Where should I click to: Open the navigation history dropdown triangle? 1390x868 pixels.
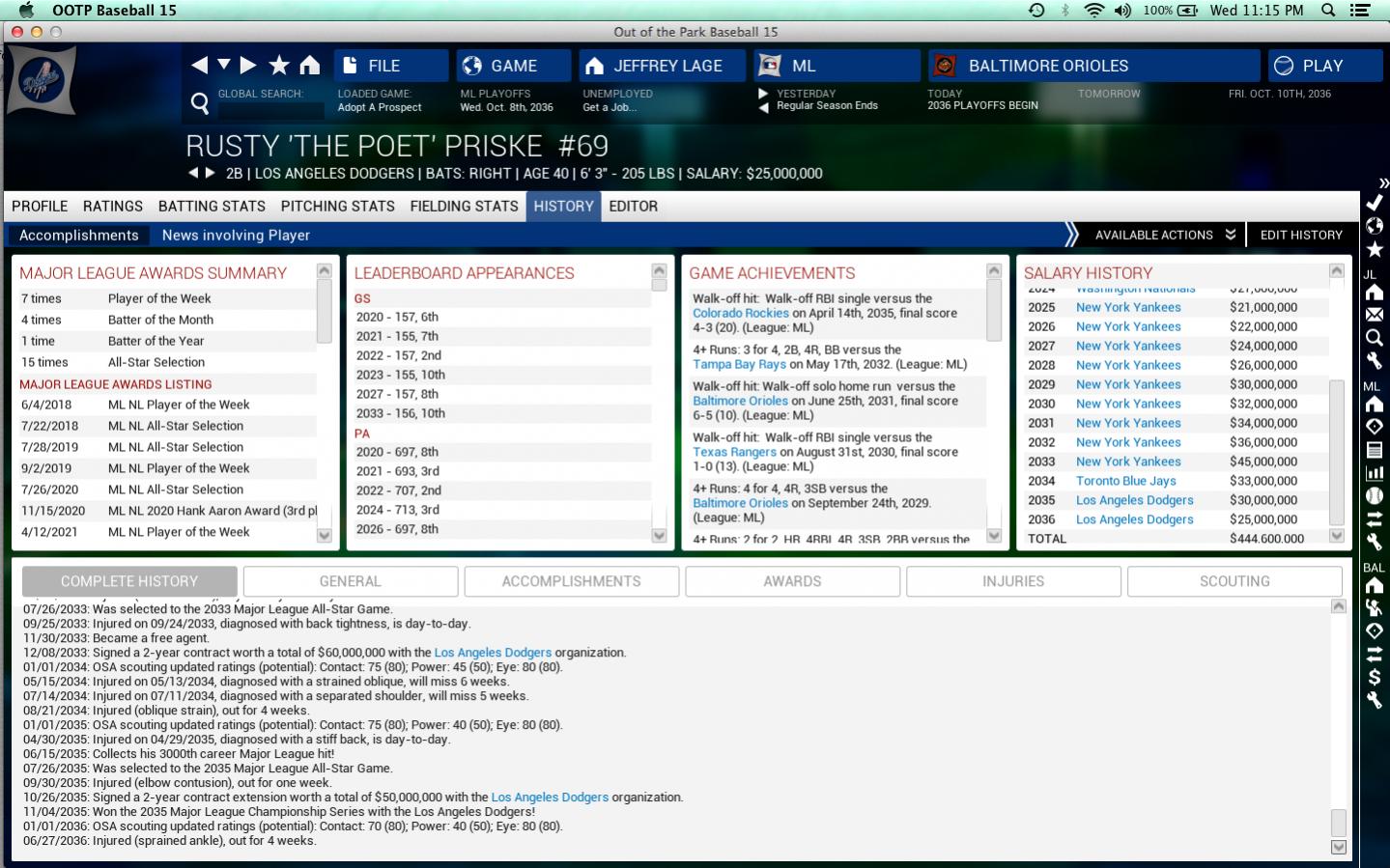[x=224, y=65]
